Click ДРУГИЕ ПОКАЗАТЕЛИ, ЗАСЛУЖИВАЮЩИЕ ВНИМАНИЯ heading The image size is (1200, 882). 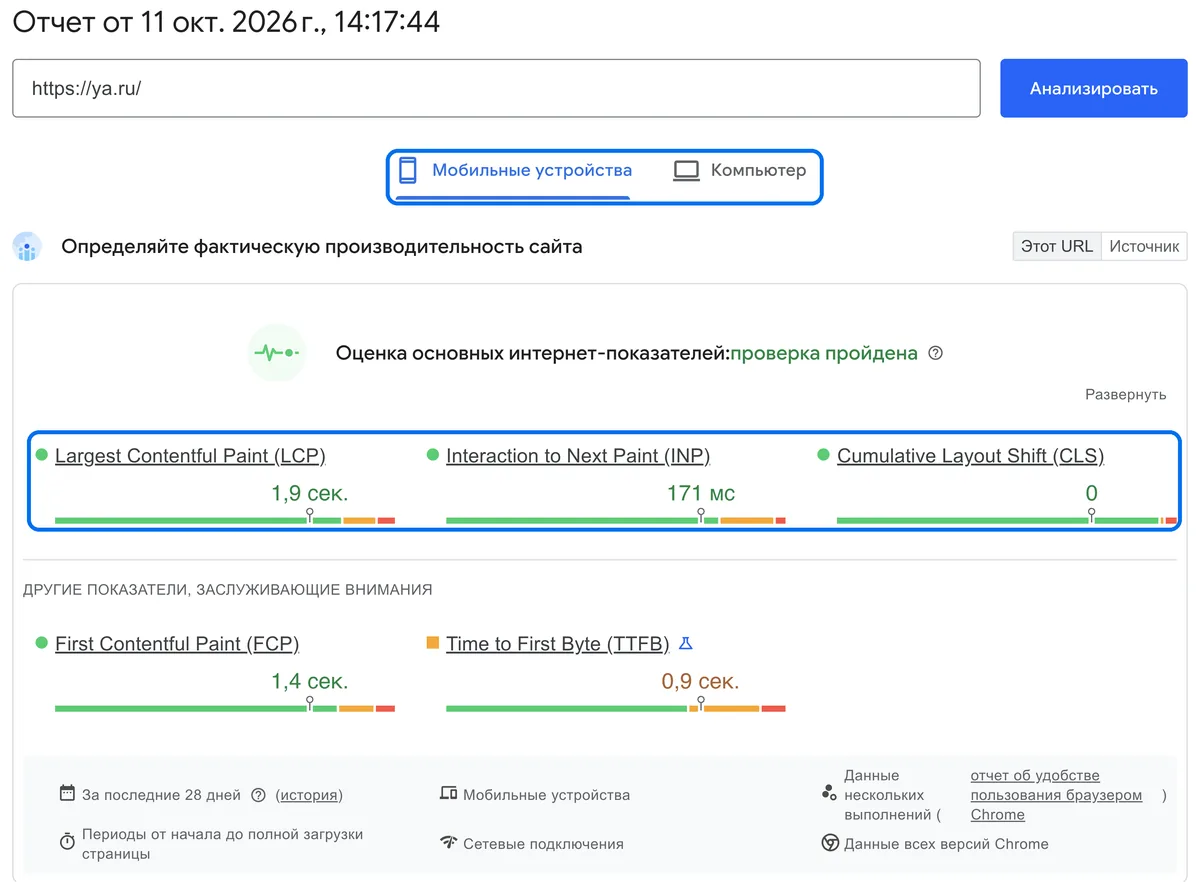coord(228,590)
